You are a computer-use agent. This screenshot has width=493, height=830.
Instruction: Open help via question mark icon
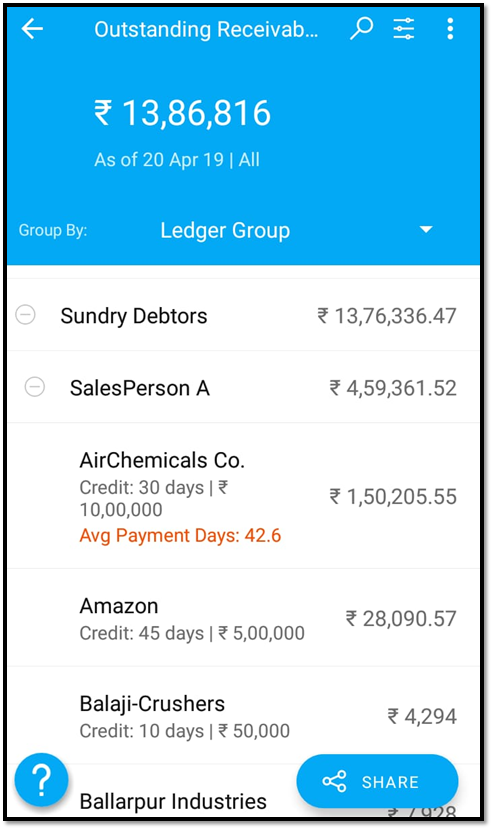(x=41, y=779)
